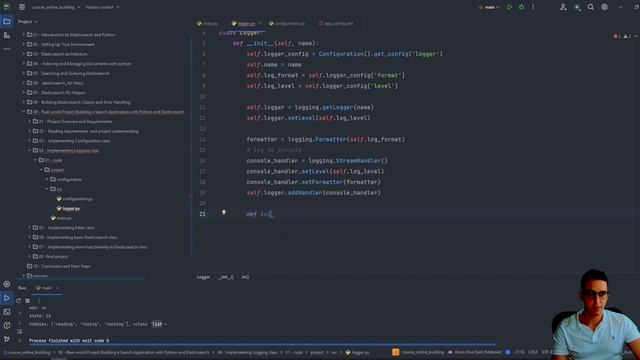
Task: Open More Actions next to Debug
Action: (533, 7)
